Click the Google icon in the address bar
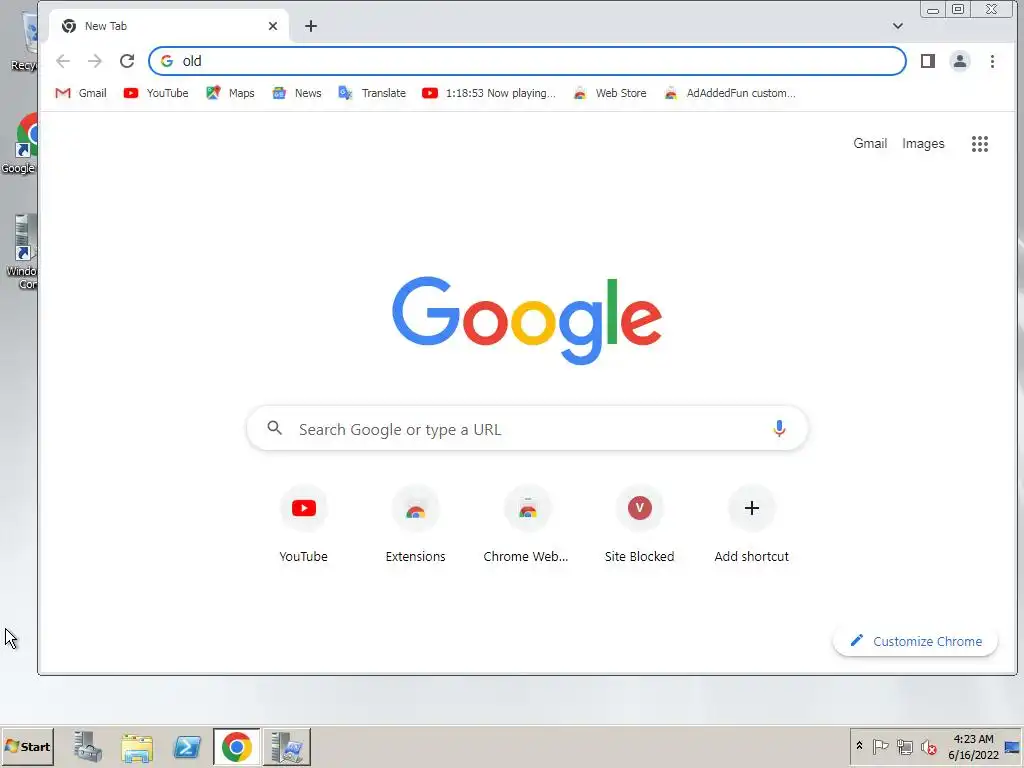 (x=167, y=61)
